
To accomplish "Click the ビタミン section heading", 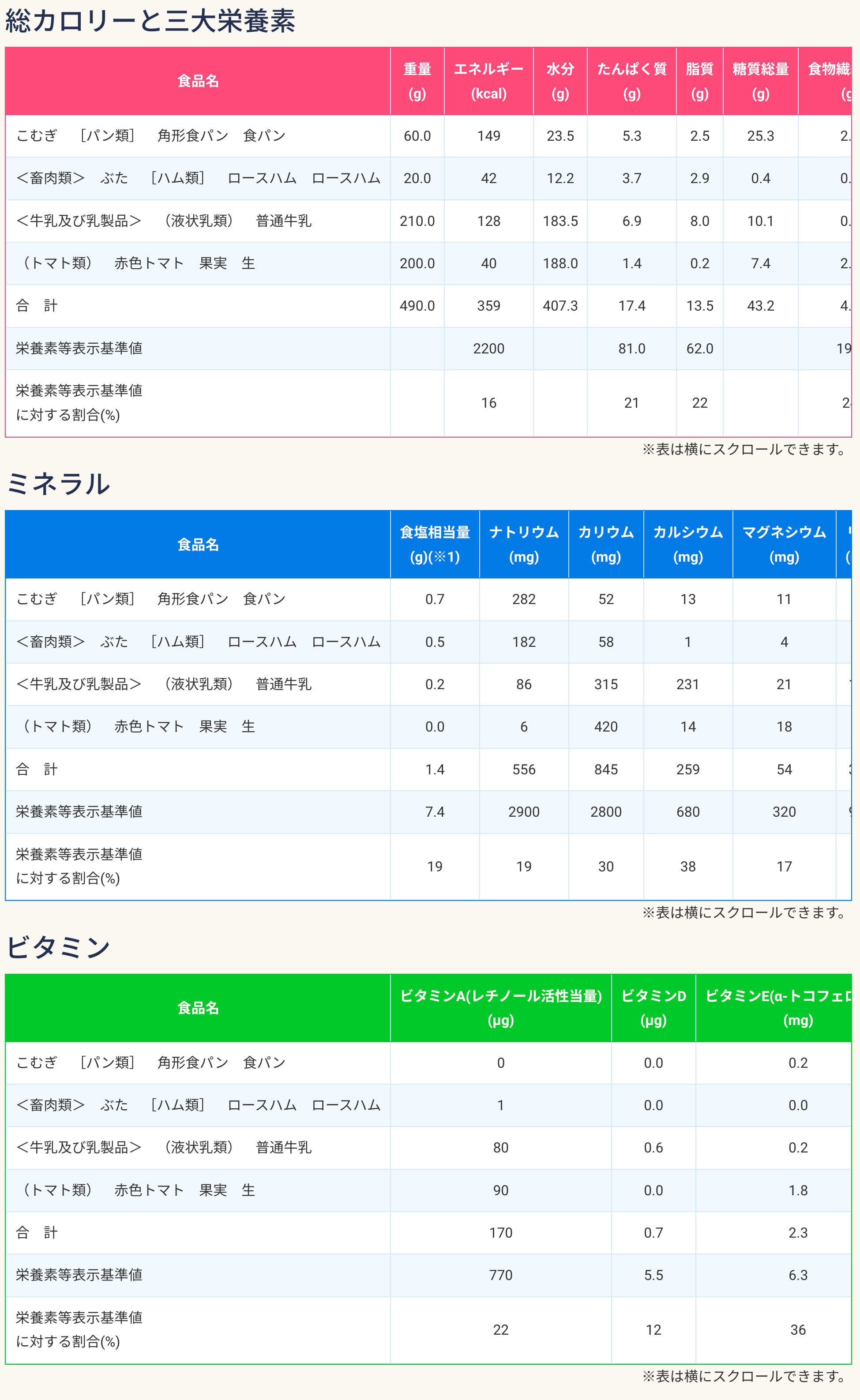I will point(58,947).
